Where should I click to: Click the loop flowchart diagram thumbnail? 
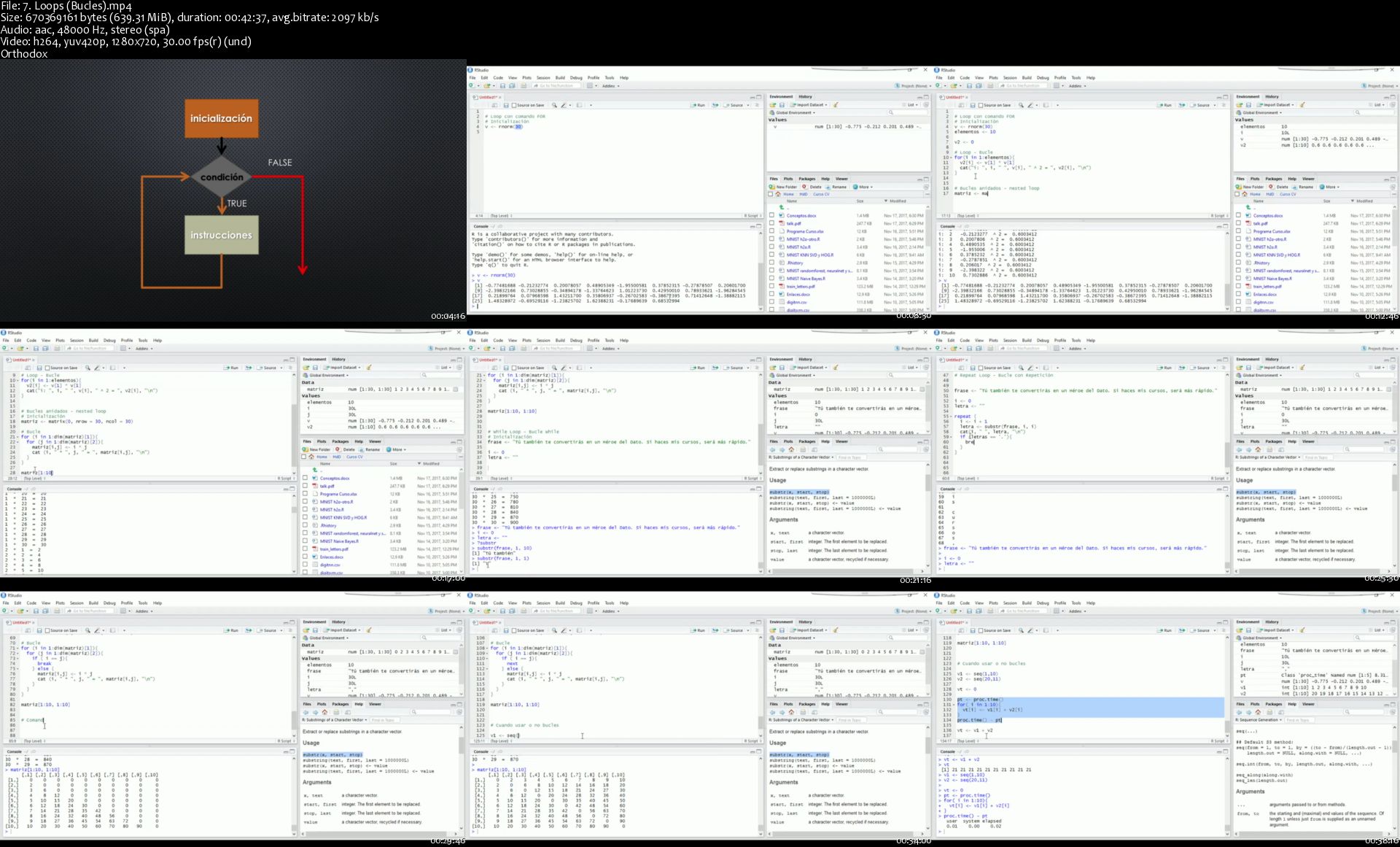[233, 191]
